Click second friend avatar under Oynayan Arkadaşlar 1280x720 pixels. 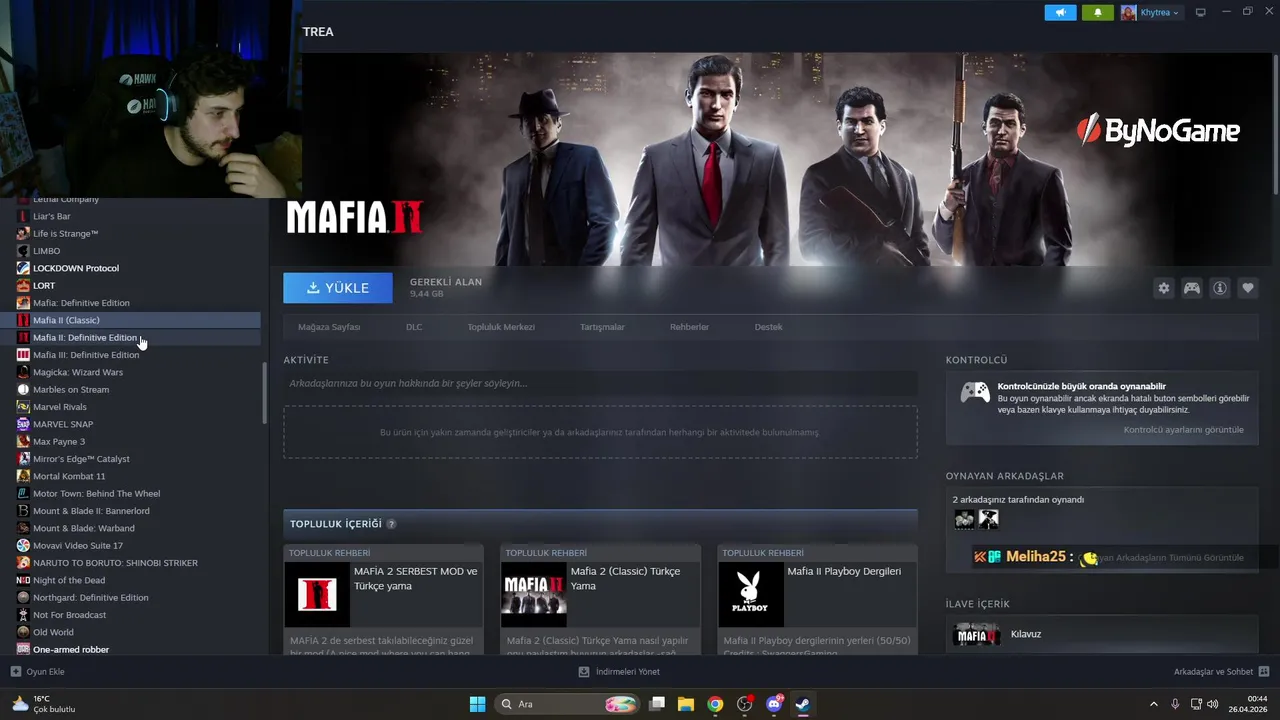coord(988,519)
